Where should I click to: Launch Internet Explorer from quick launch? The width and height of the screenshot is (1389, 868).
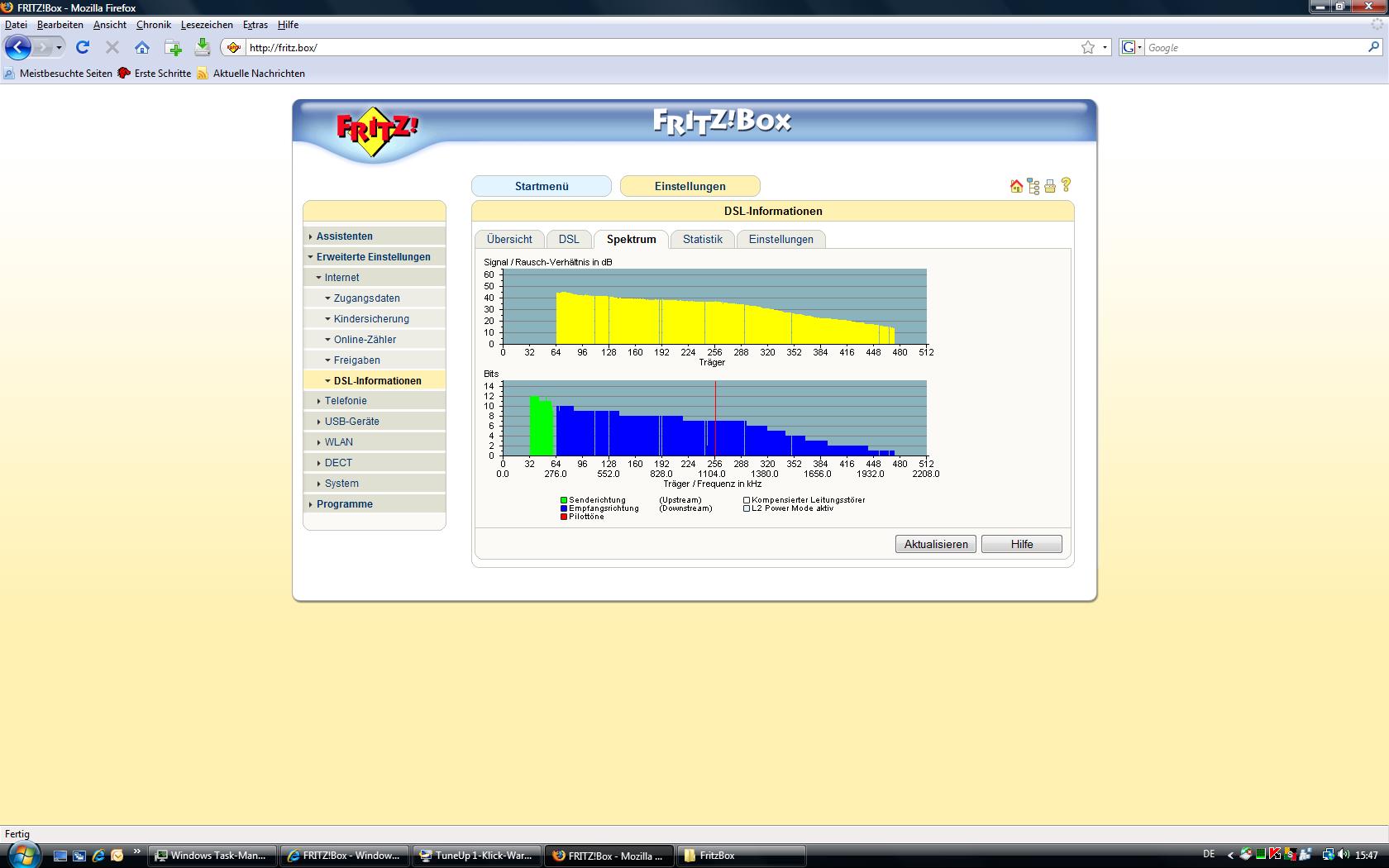(98, 856)
